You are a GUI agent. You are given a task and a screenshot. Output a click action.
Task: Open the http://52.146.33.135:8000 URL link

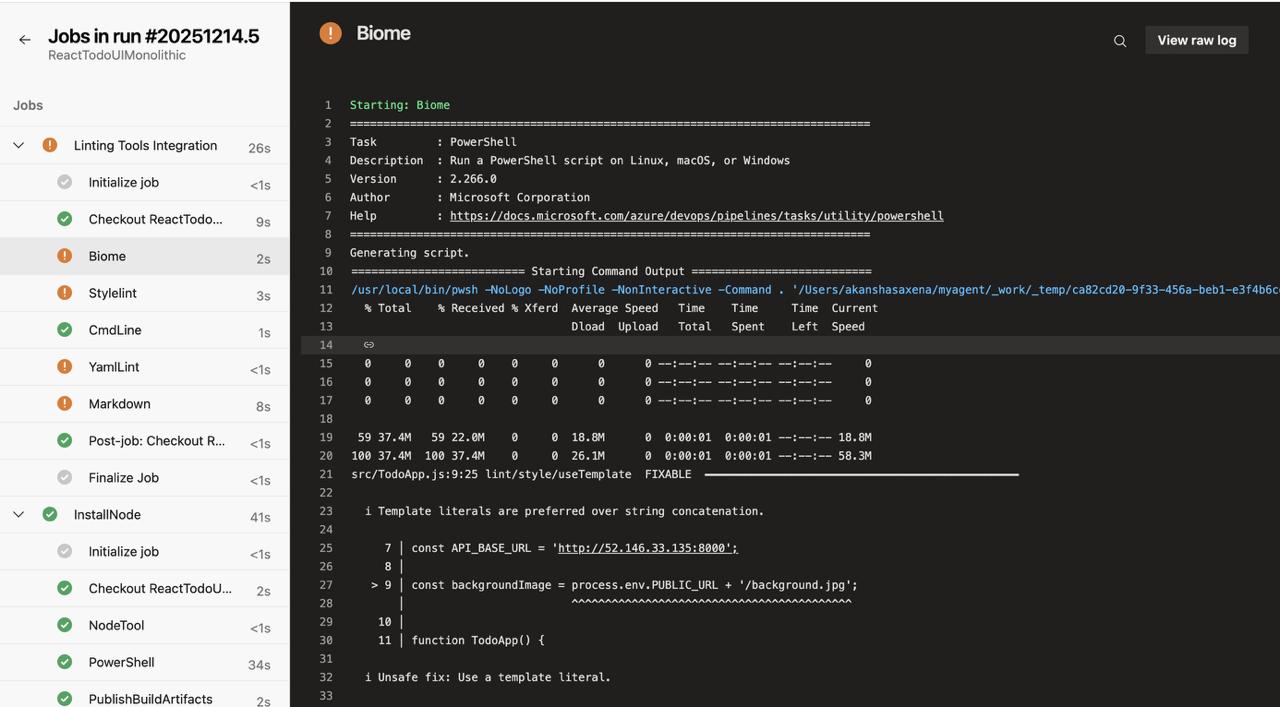(647, 548)
